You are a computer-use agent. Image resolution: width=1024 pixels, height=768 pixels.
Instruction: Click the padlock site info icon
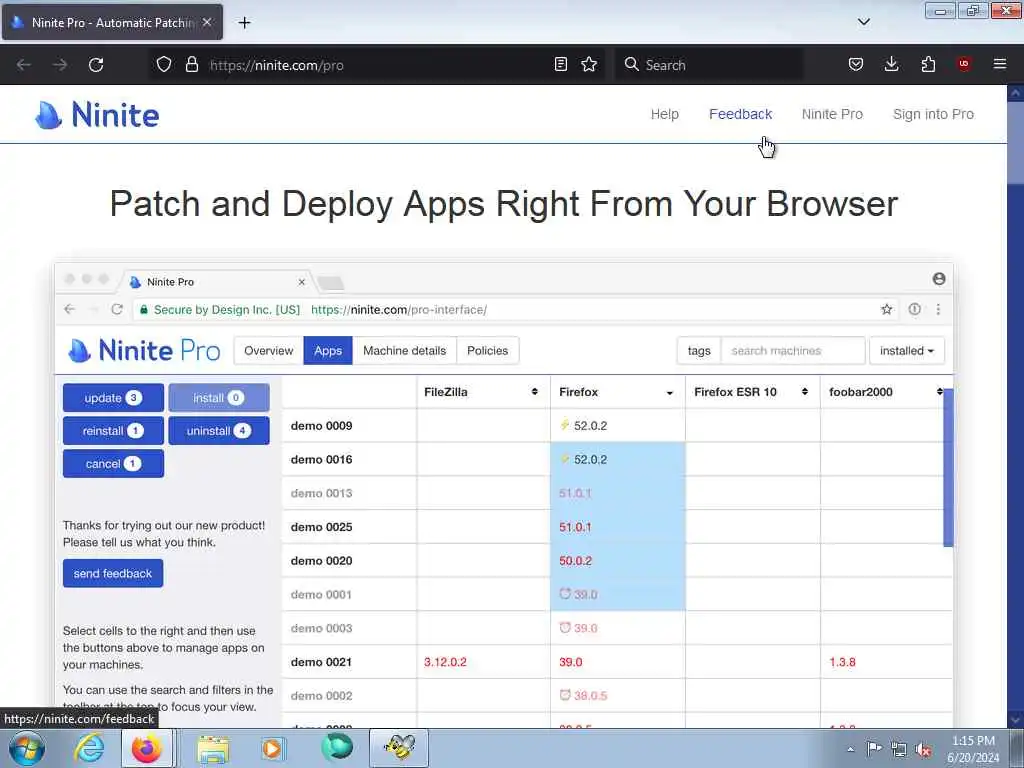tap(191, 65)
